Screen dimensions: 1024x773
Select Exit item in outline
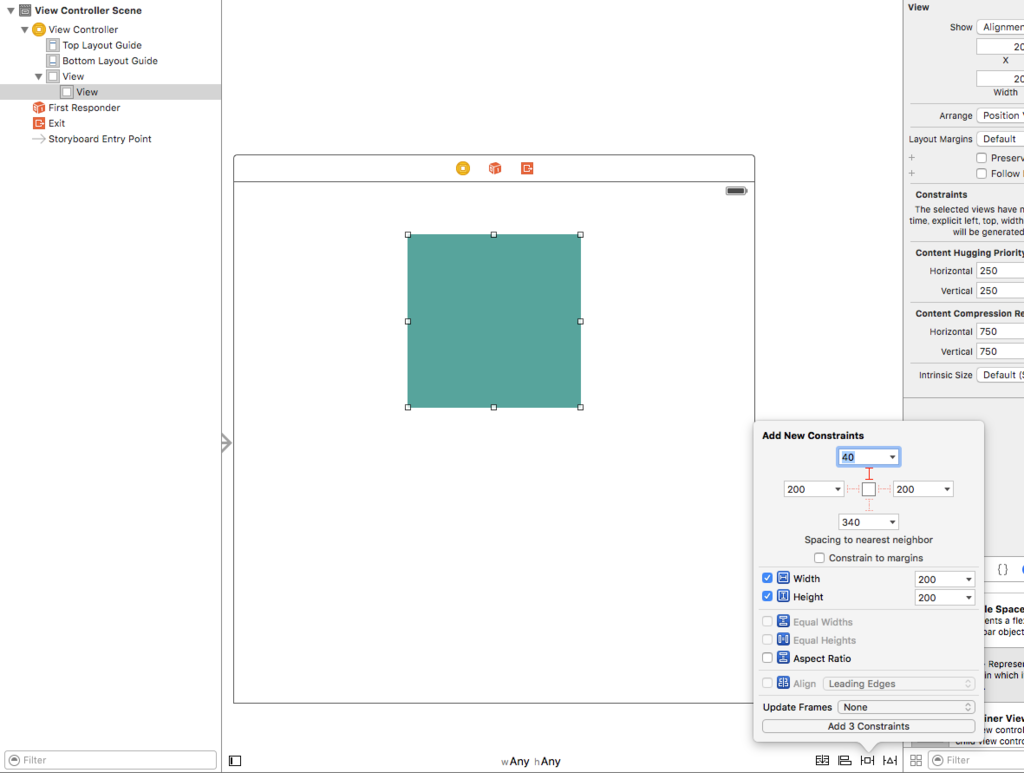[56, 123]
